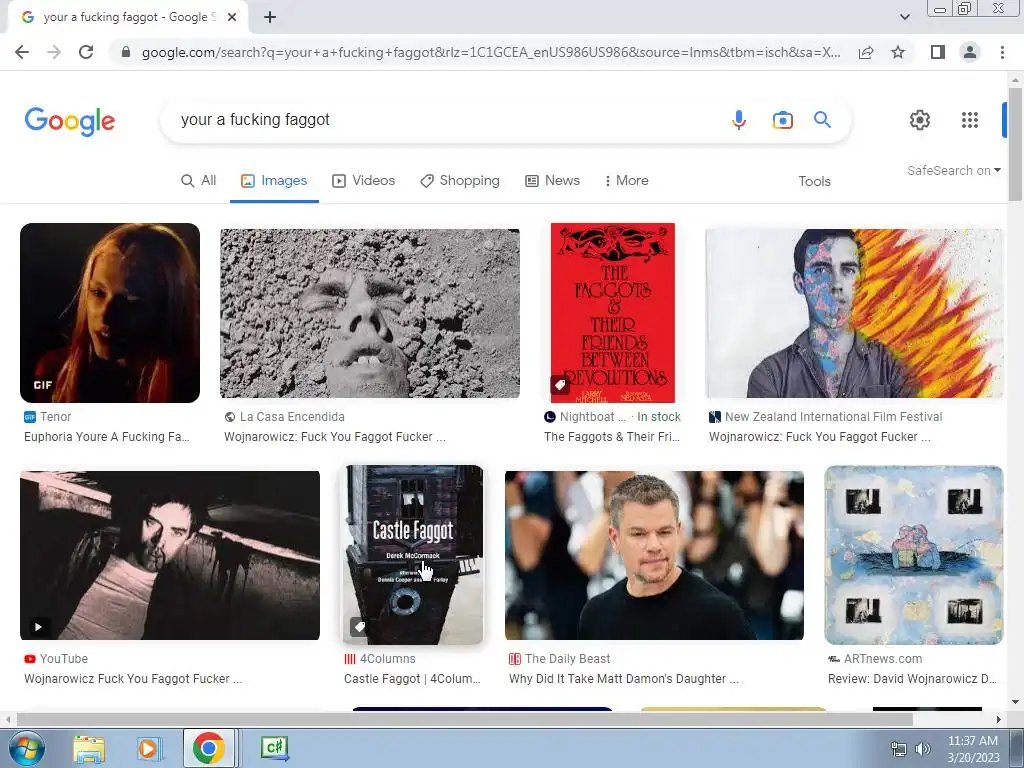Open The Daily Beast photo thumbnail

[x=654, y=555]
